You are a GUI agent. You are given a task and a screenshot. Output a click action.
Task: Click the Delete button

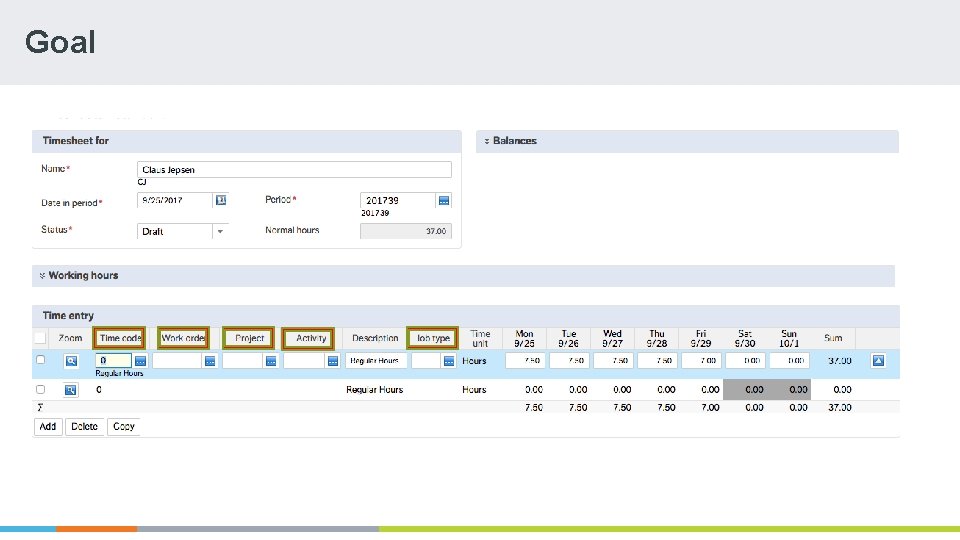pyautogui.click(x=84, y=427)
